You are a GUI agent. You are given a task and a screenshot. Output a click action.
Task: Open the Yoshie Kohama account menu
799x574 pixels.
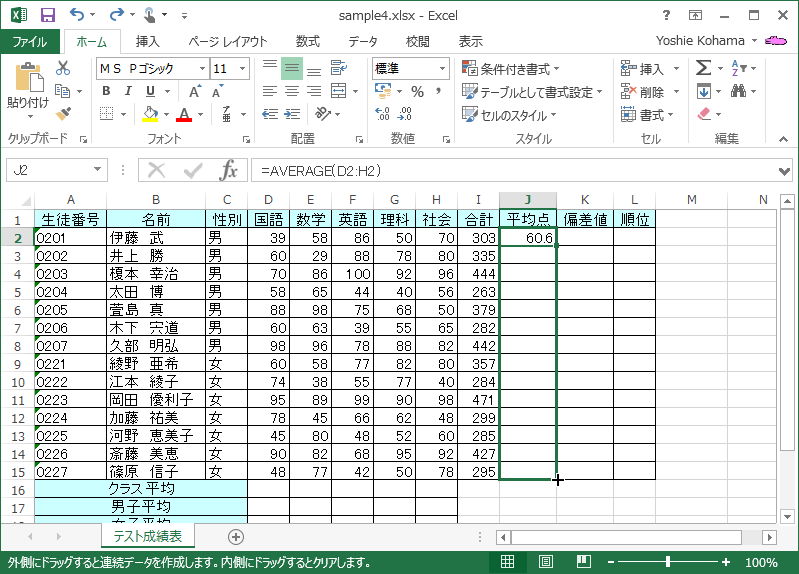coord(706,41)
